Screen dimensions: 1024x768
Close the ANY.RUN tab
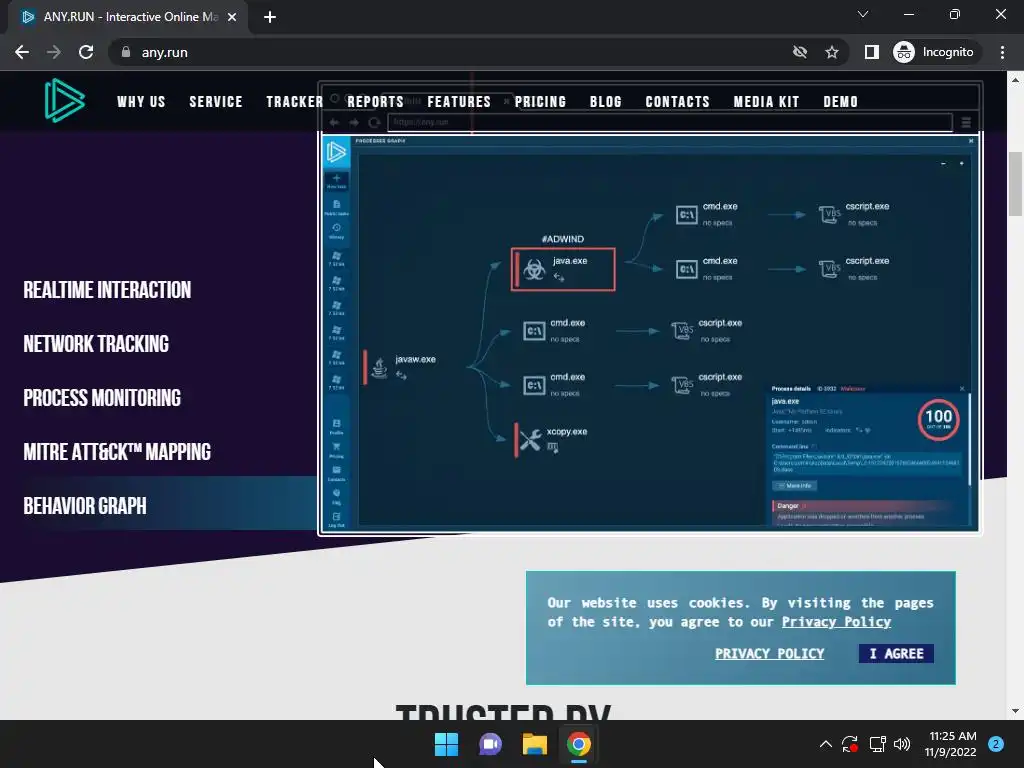point(232,17)
